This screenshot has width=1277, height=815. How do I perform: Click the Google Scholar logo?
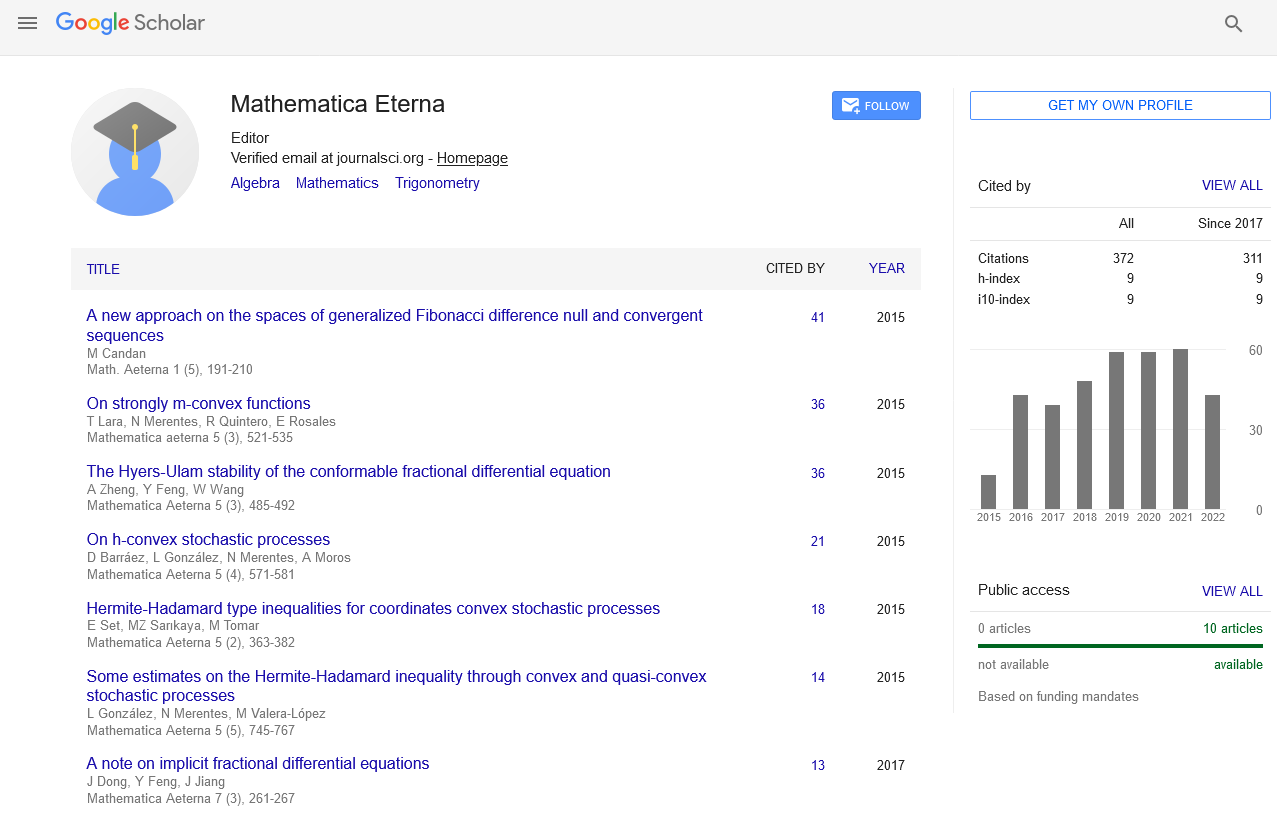pyautogui.click(x=130, y=23)
